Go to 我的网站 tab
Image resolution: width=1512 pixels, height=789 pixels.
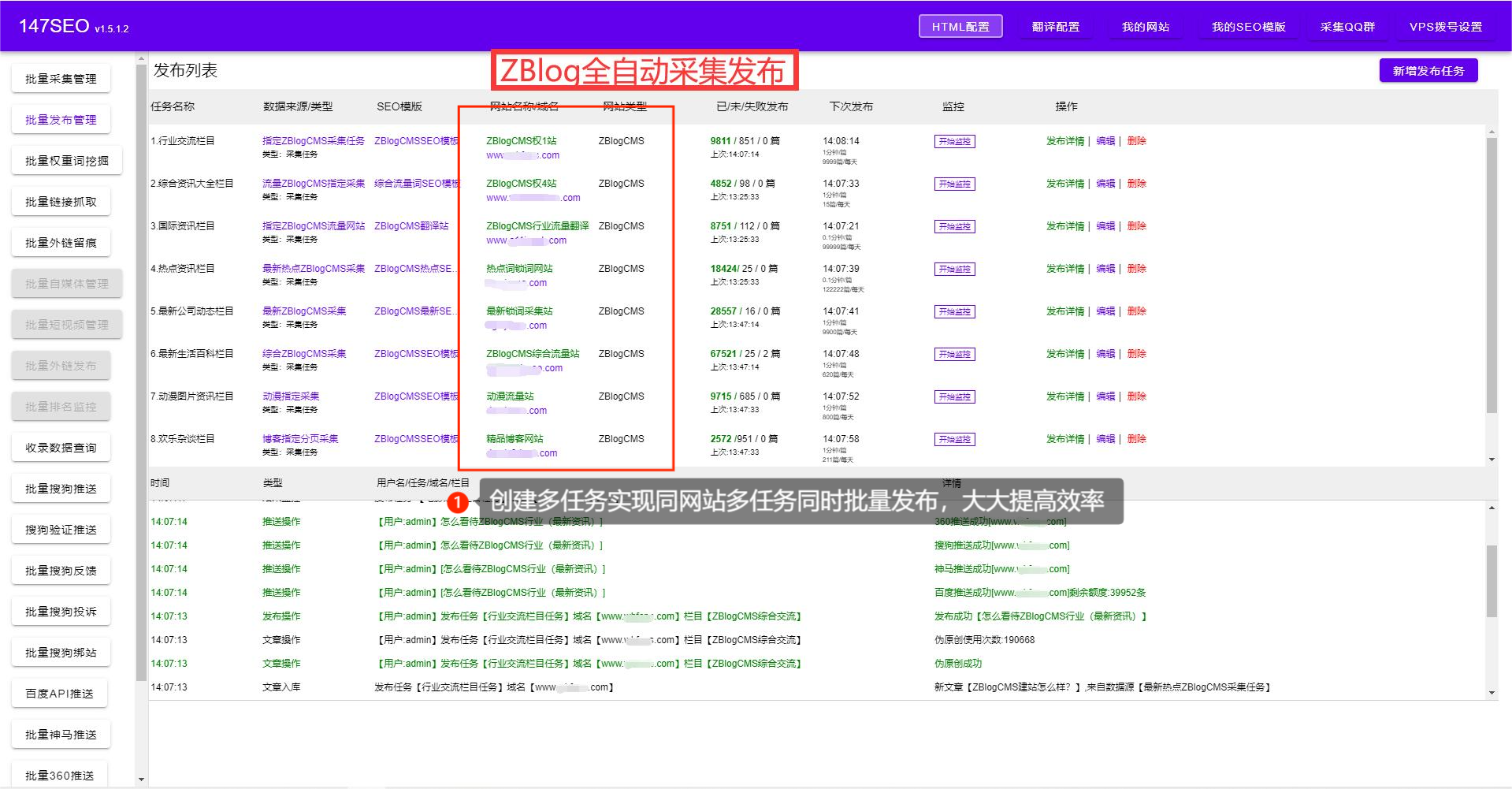(x=1146, y=27)
